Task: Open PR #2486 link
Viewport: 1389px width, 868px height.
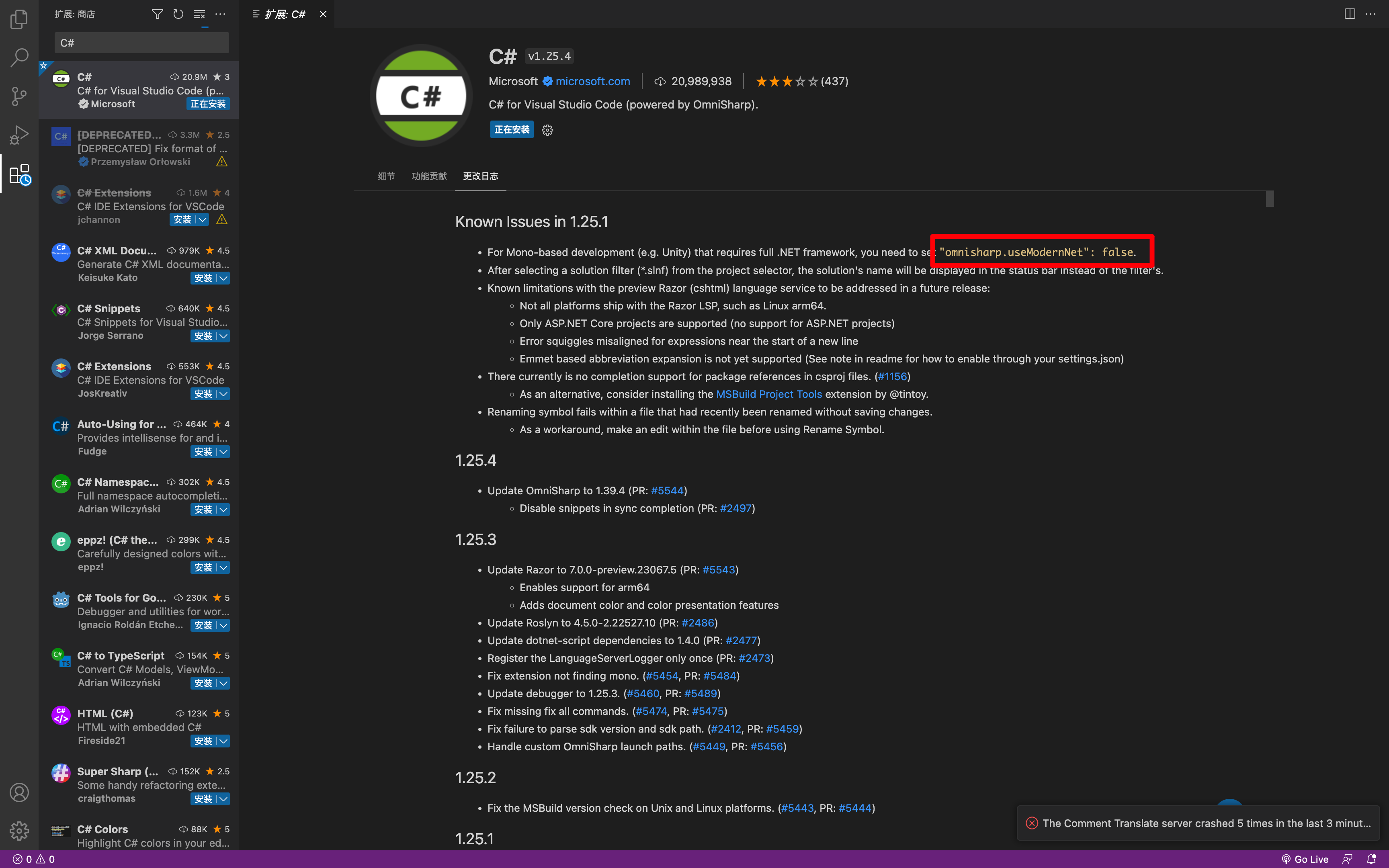Action: pyautogui.click(x=698, y=623)
